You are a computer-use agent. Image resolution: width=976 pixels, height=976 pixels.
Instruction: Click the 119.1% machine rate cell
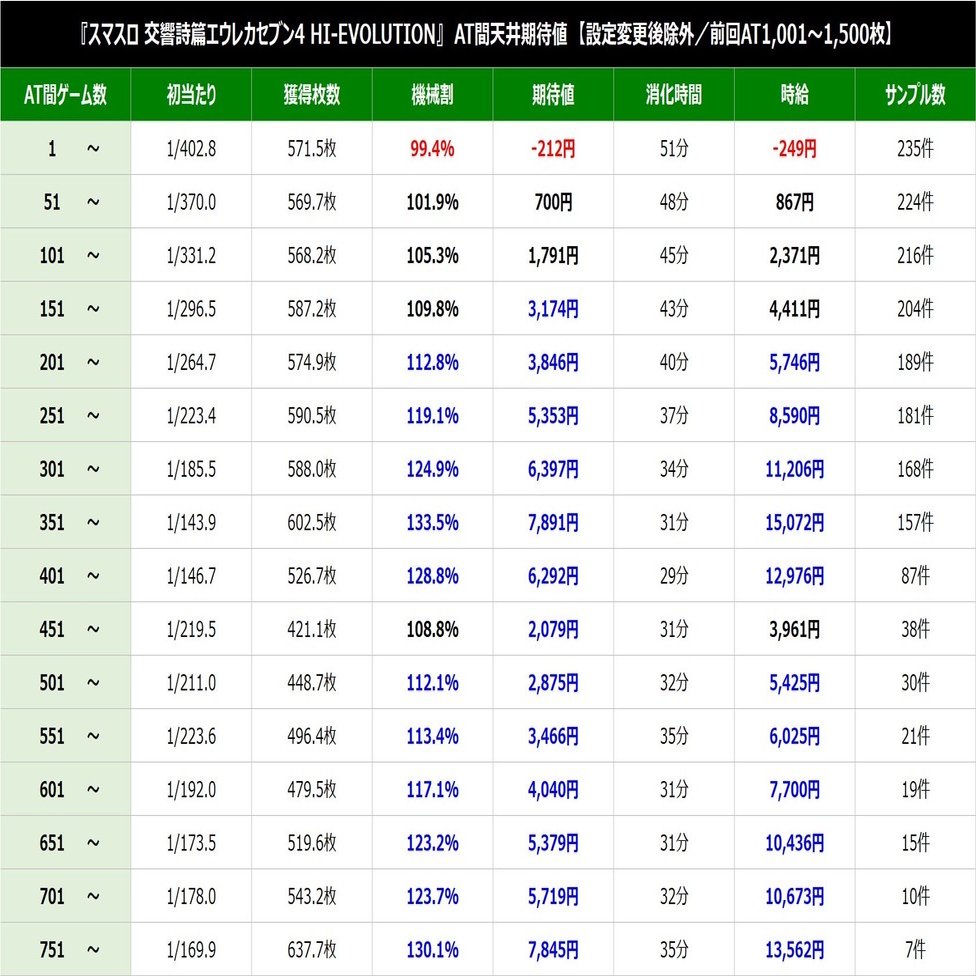point(433,415)
